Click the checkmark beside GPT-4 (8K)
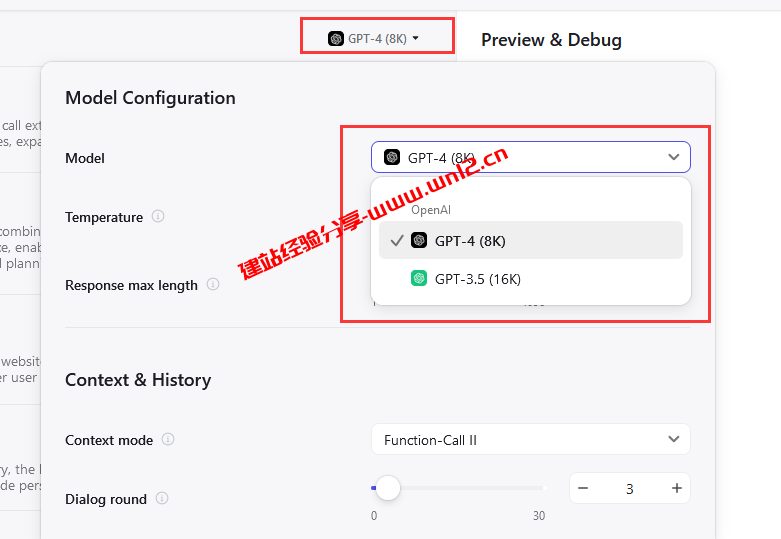Image resolution: width=781 pixels, height=539 pixels. tap(397, 241)
